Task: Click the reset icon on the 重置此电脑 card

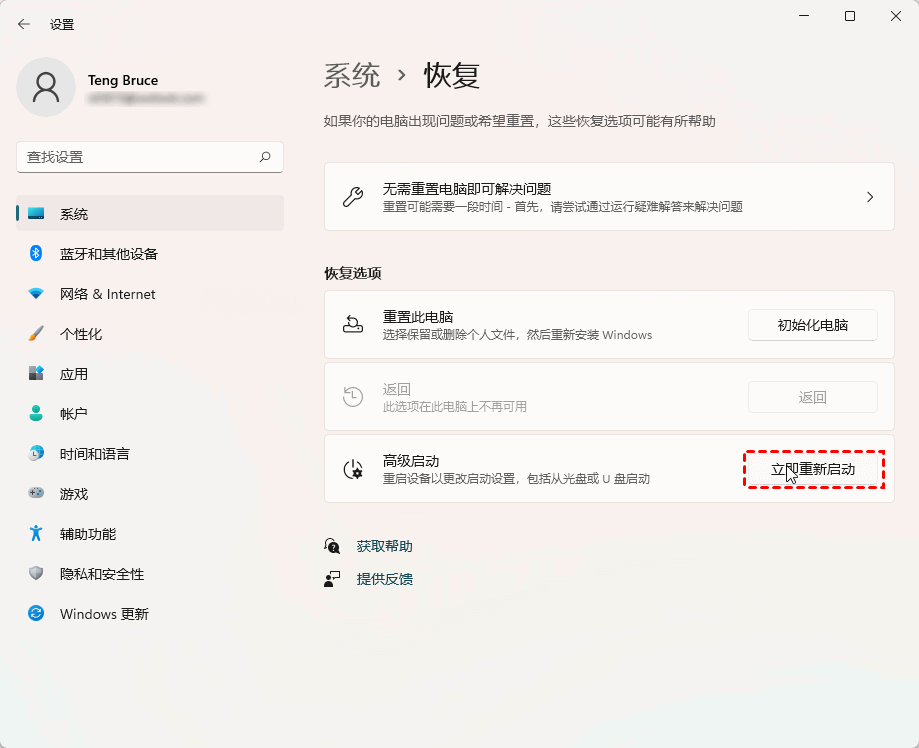Action: coord(352,324)
